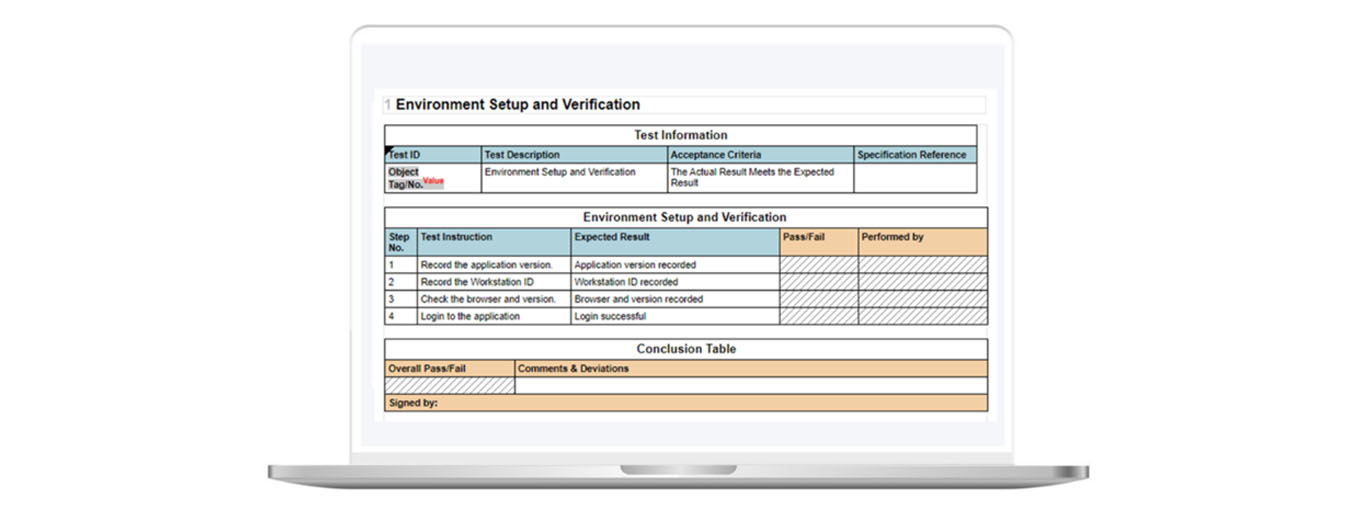Click the empty Comments & Deviations cell
The width and height of the screenshot is (1365, 510).
pyautogui.click(x=751, y=385)
